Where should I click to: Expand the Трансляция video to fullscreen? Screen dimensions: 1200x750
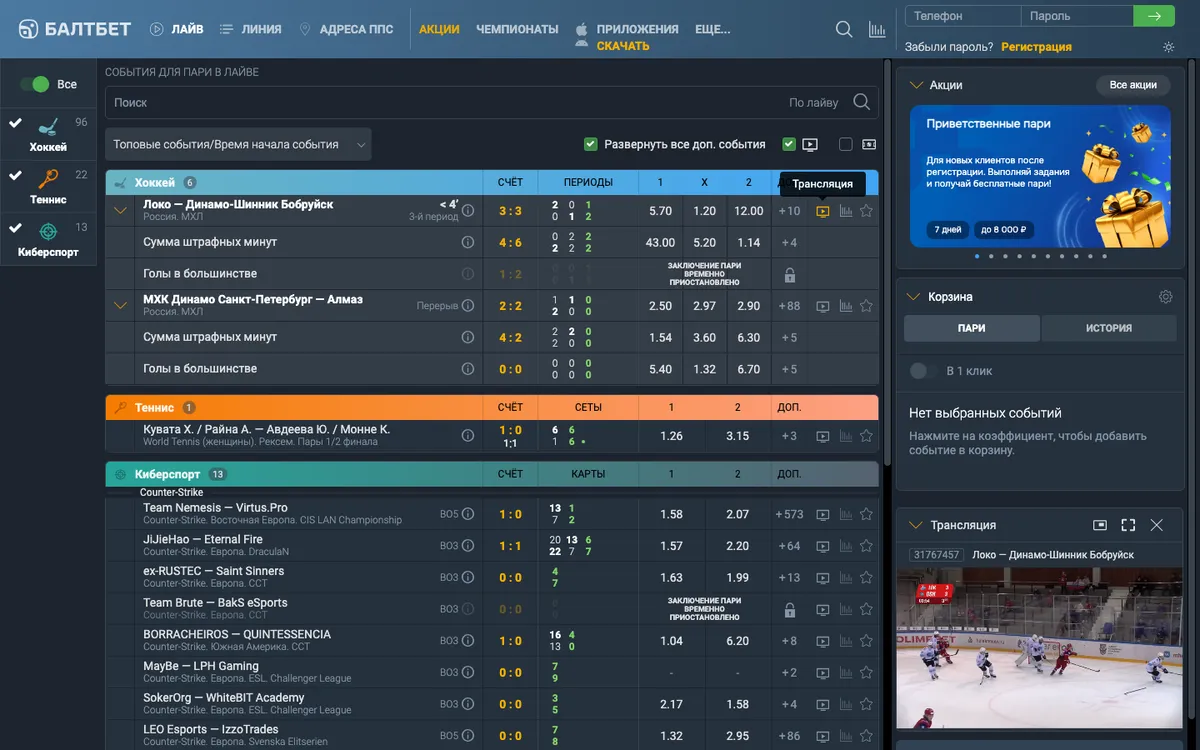[x=1128, y=525]
